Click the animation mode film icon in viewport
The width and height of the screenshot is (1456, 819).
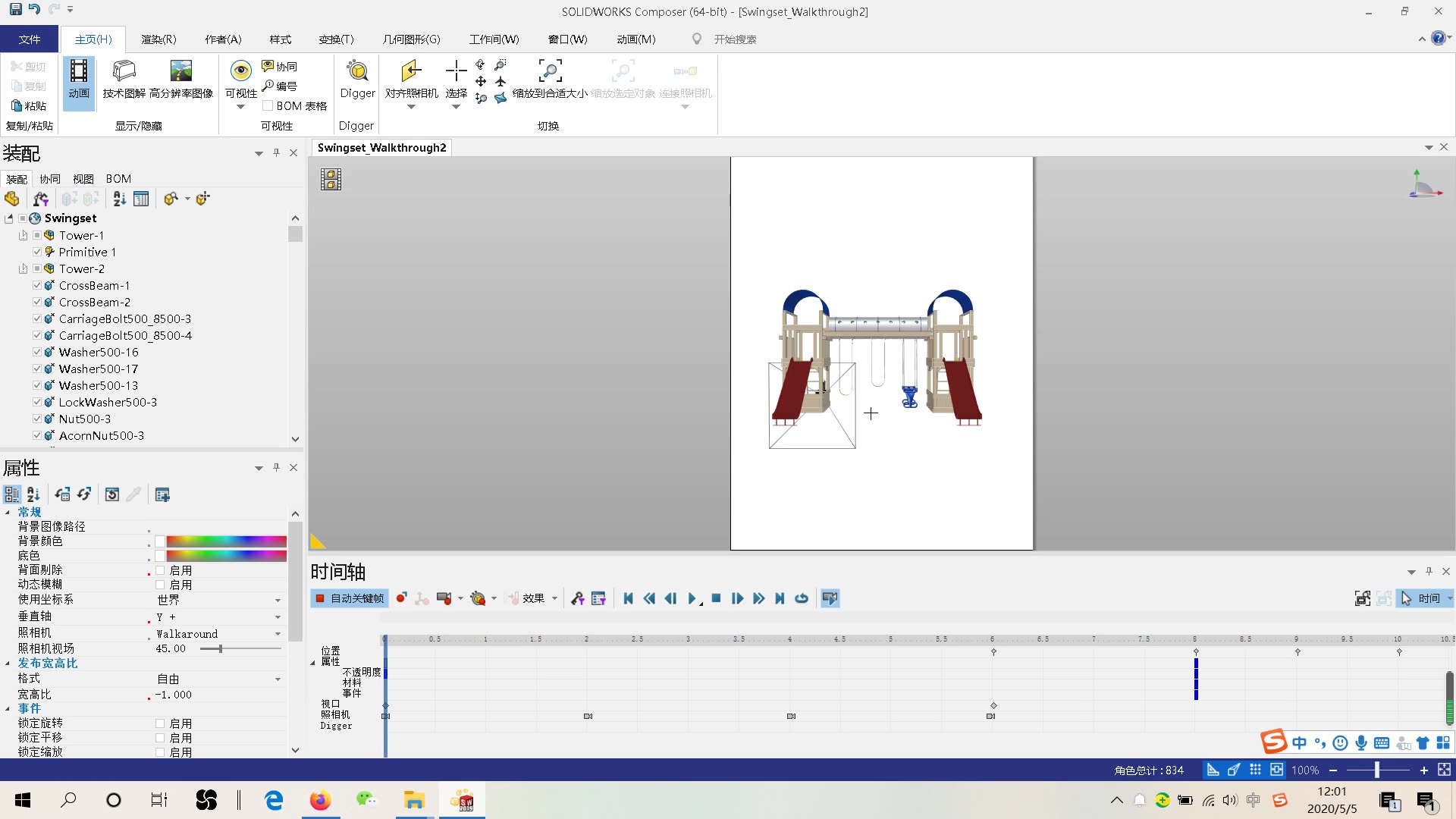[331, 179]
